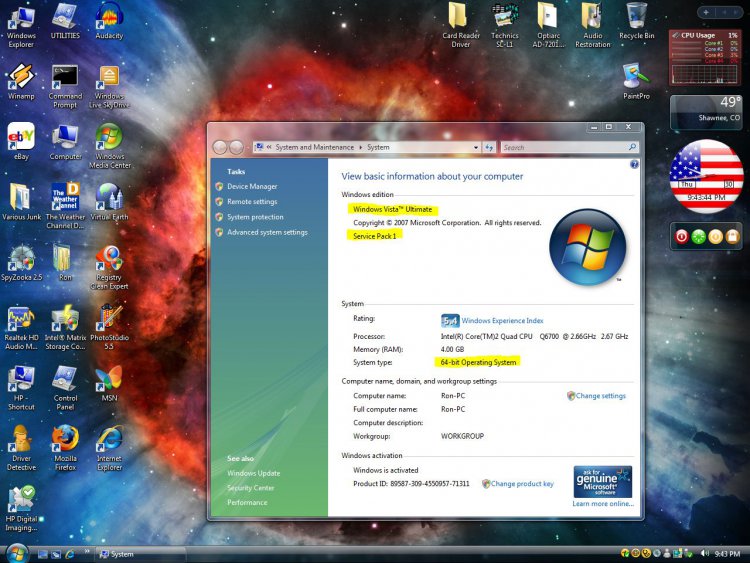Open the PaintPro desktop icon
The width and height of the screenshot is (750, 563).
point(637,81)
